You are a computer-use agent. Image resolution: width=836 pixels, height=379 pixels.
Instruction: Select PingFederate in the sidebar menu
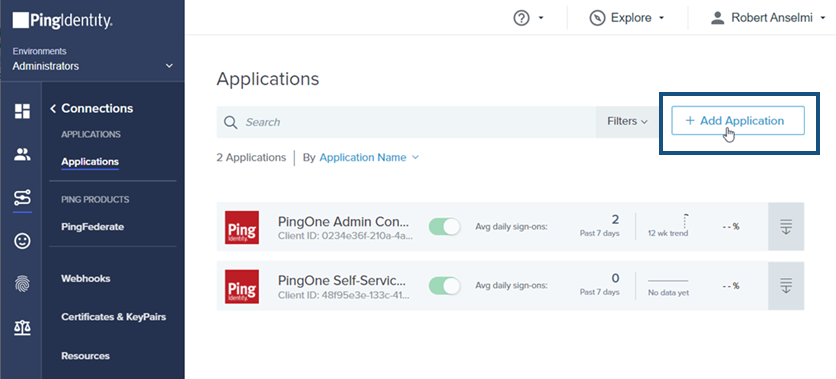93,227
